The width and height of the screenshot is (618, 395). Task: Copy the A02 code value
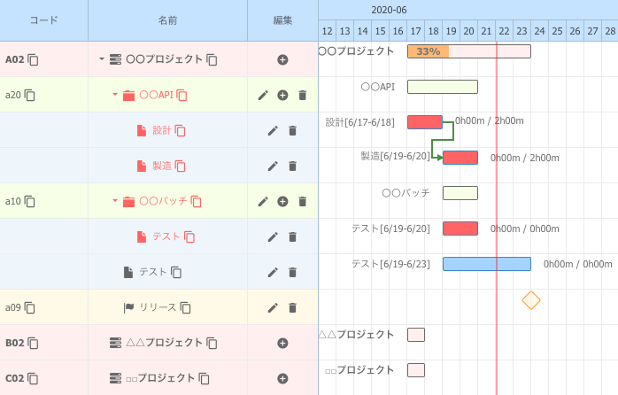tap(33, 60)
